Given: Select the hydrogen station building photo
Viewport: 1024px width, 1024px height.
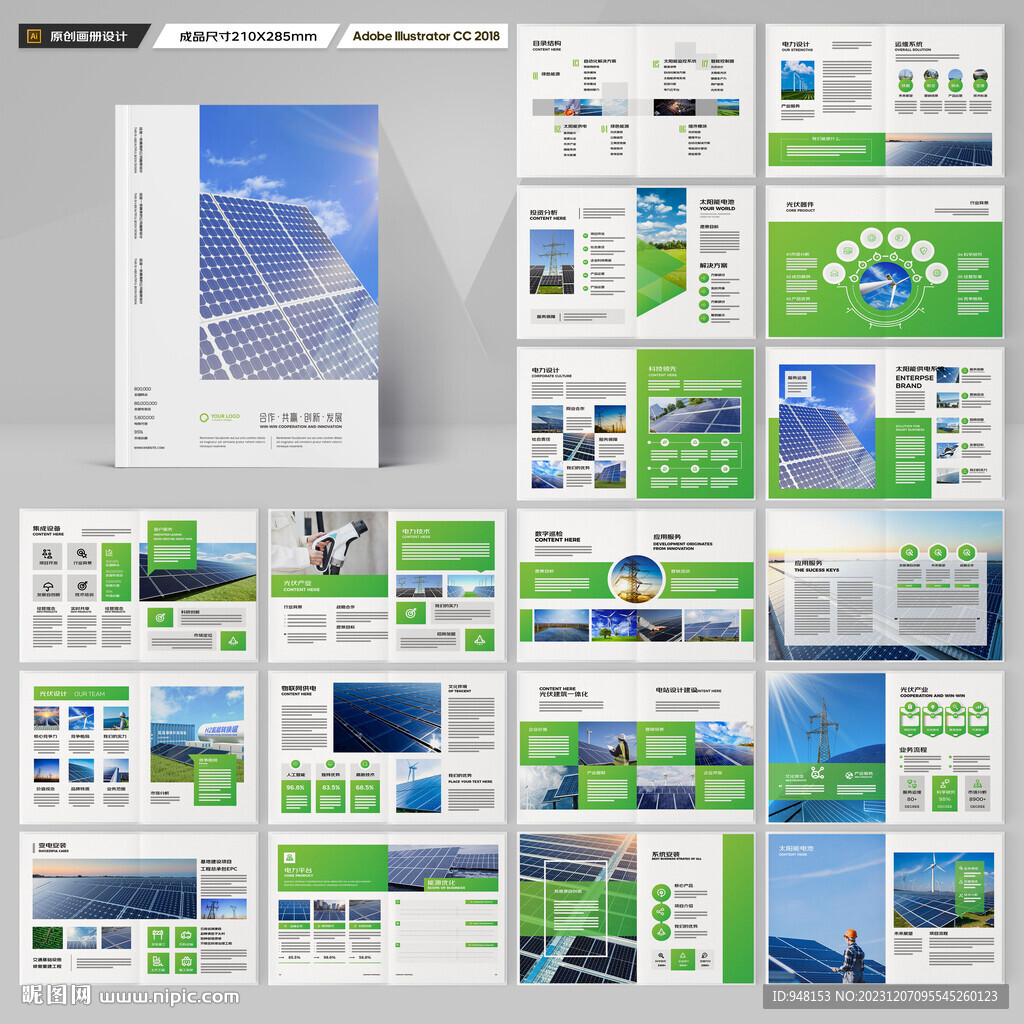Looking at the screenshot, I should click(197, 734).
